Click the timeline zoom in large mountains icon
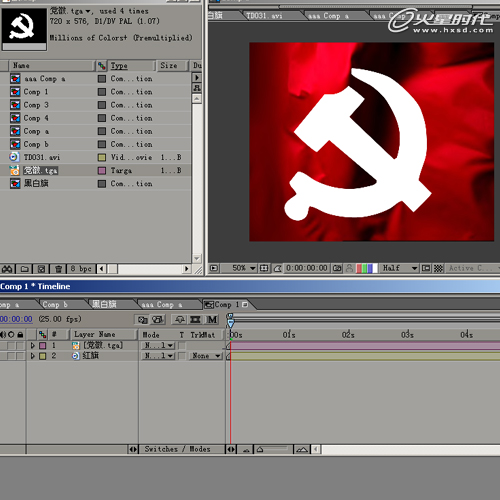The width and height of the screenshot is (500, 500). pos(302,450)
